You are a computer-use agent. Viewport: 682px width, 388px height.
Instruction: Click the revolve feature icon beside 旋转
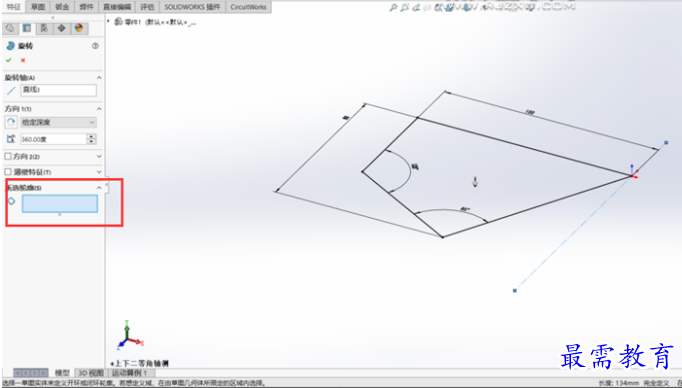tap(10, 46)
